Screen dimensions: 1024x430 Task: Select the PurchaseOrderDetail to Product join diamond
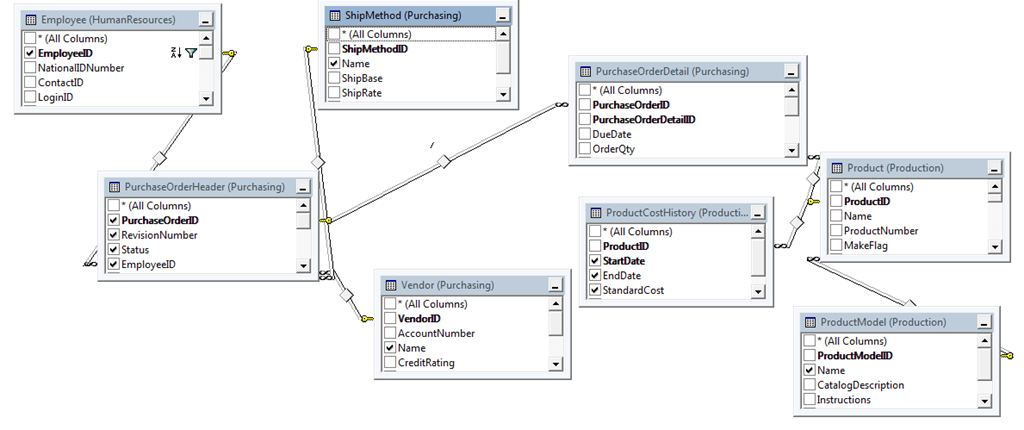click(813, 178)
